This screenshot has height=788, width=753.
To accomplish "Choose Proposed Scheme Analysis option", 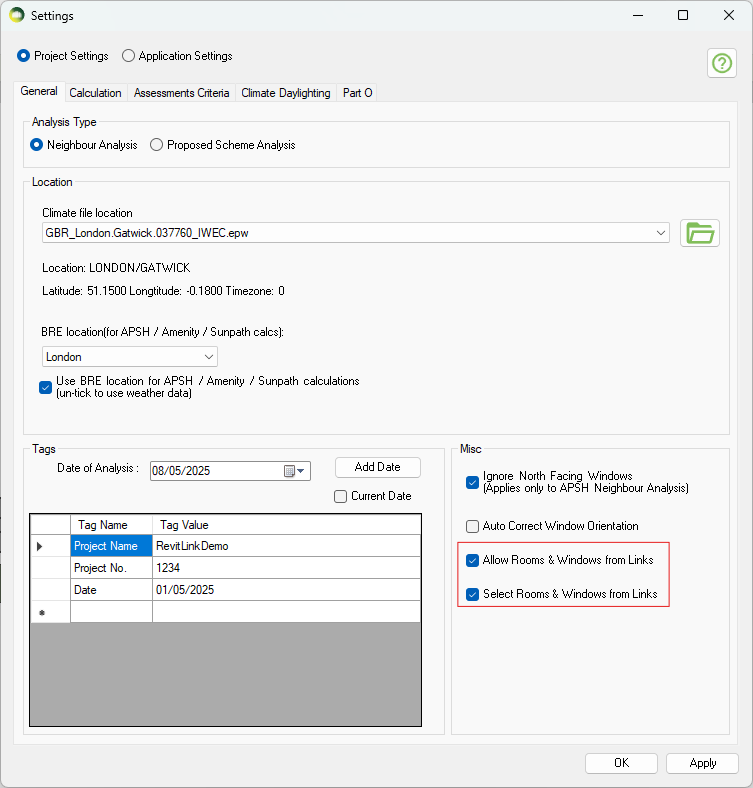I will click(157, 145).
